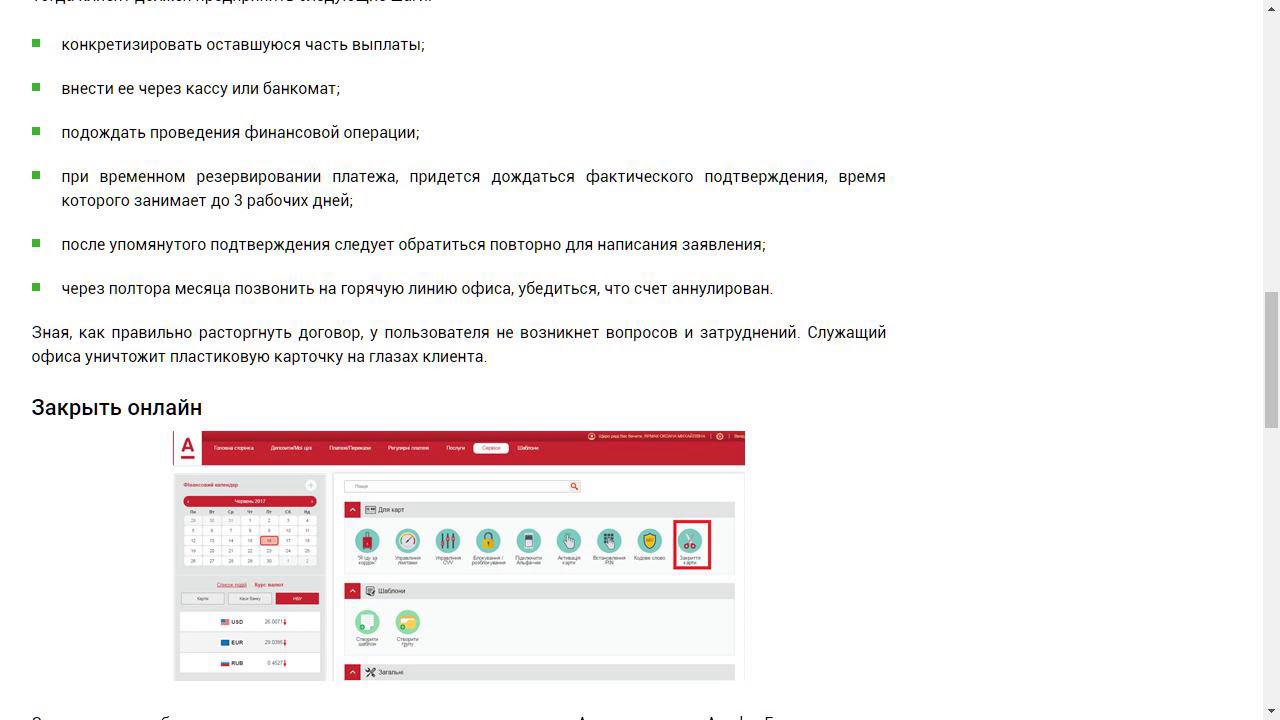Select the gauge limits-management icon

407,541
